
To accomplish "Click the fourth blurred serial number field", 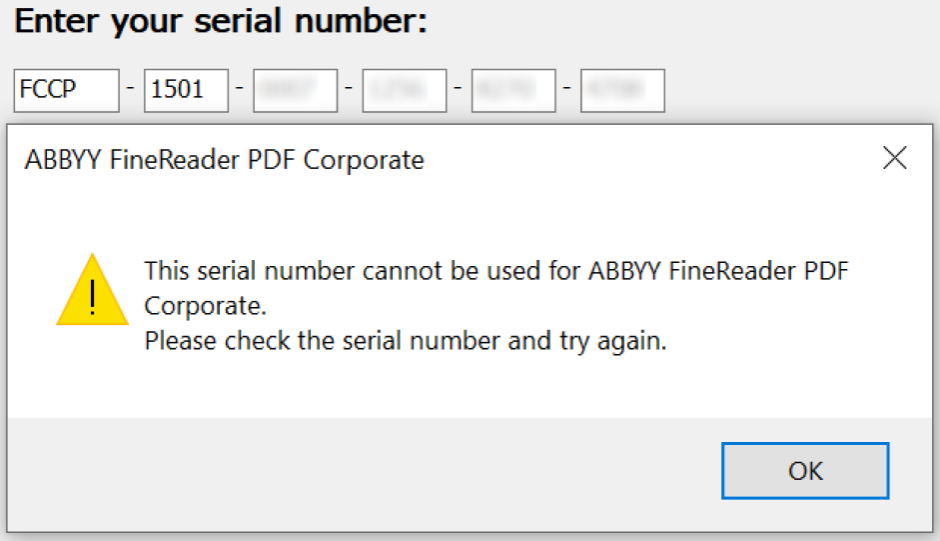I will [405, 91].
